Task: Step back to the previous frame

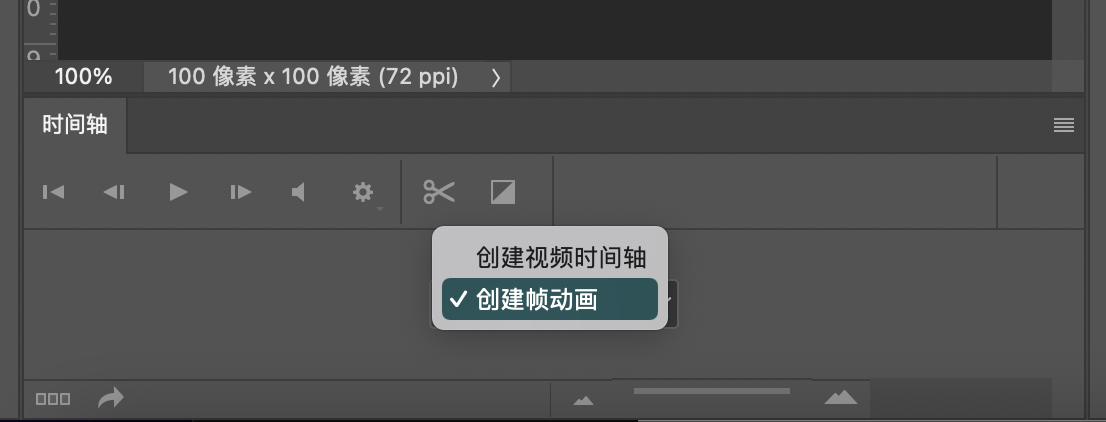Action: click(x=114, y=192)
